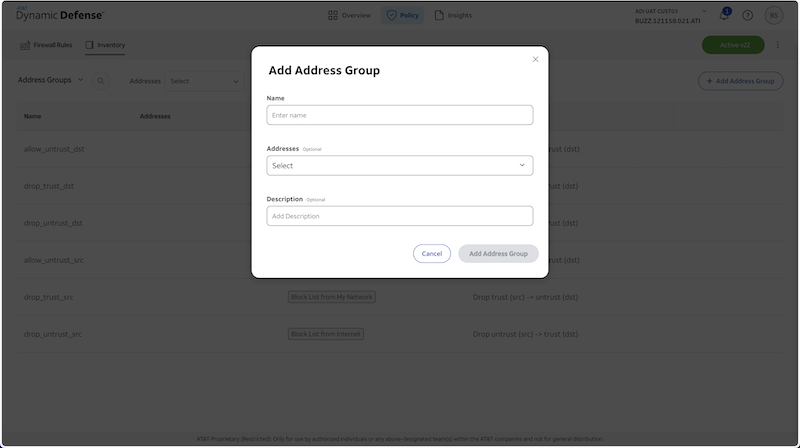Go to the Insights tab
Image resolution: width=800 pixels, height=448 pixels.
click(x=453, y=15)
